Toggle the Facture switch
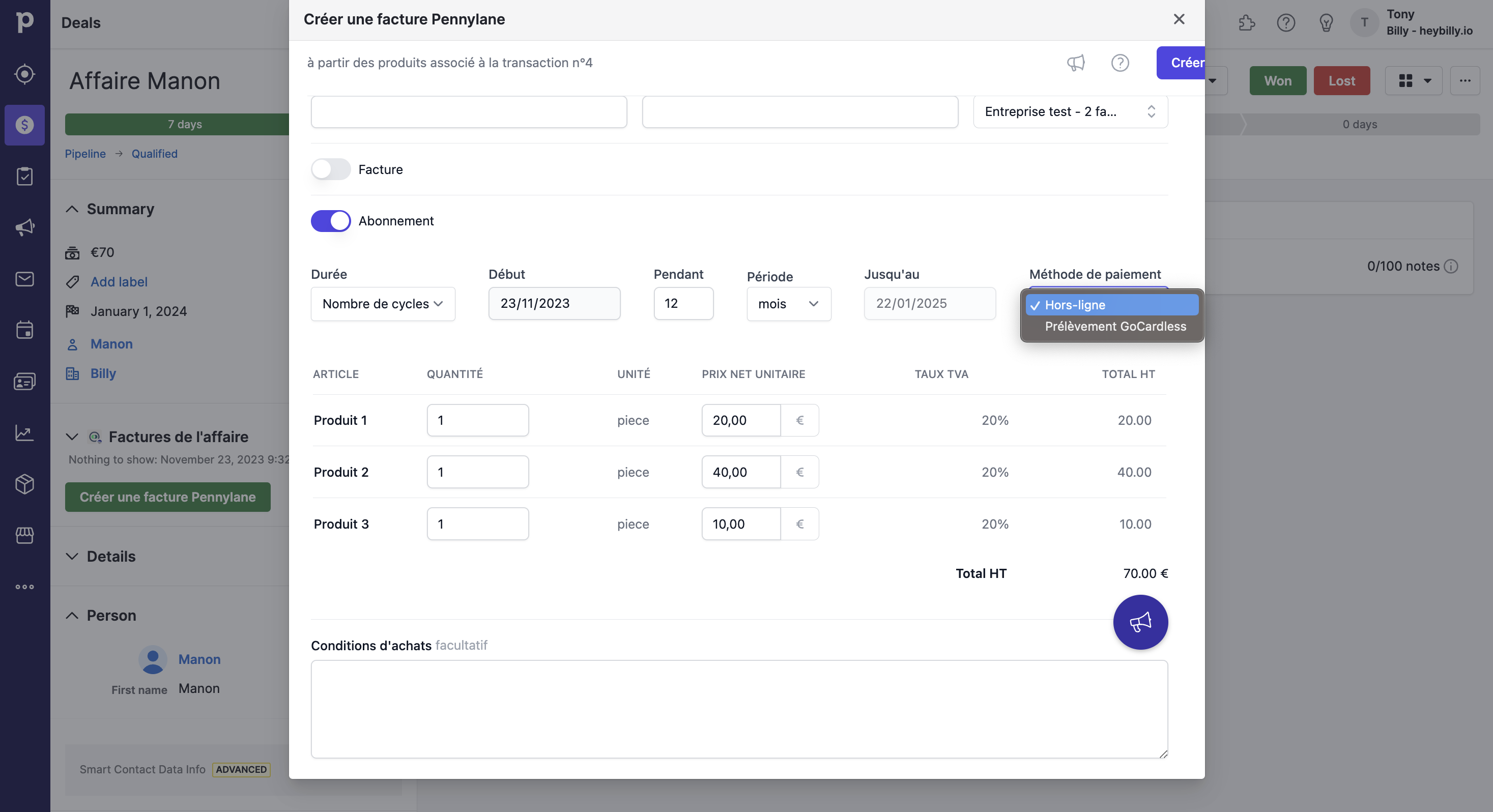The width and height of the screenshot is (1493, 812). click(330, 169)
